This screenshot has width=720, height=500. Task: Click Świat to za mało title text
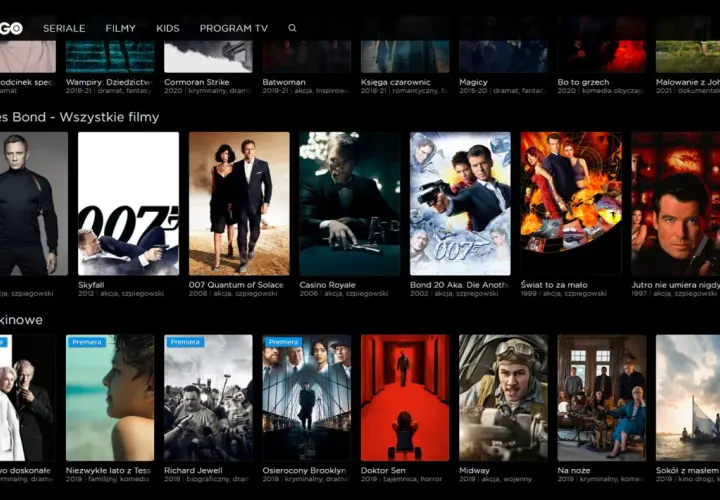(x=554, y=285)
